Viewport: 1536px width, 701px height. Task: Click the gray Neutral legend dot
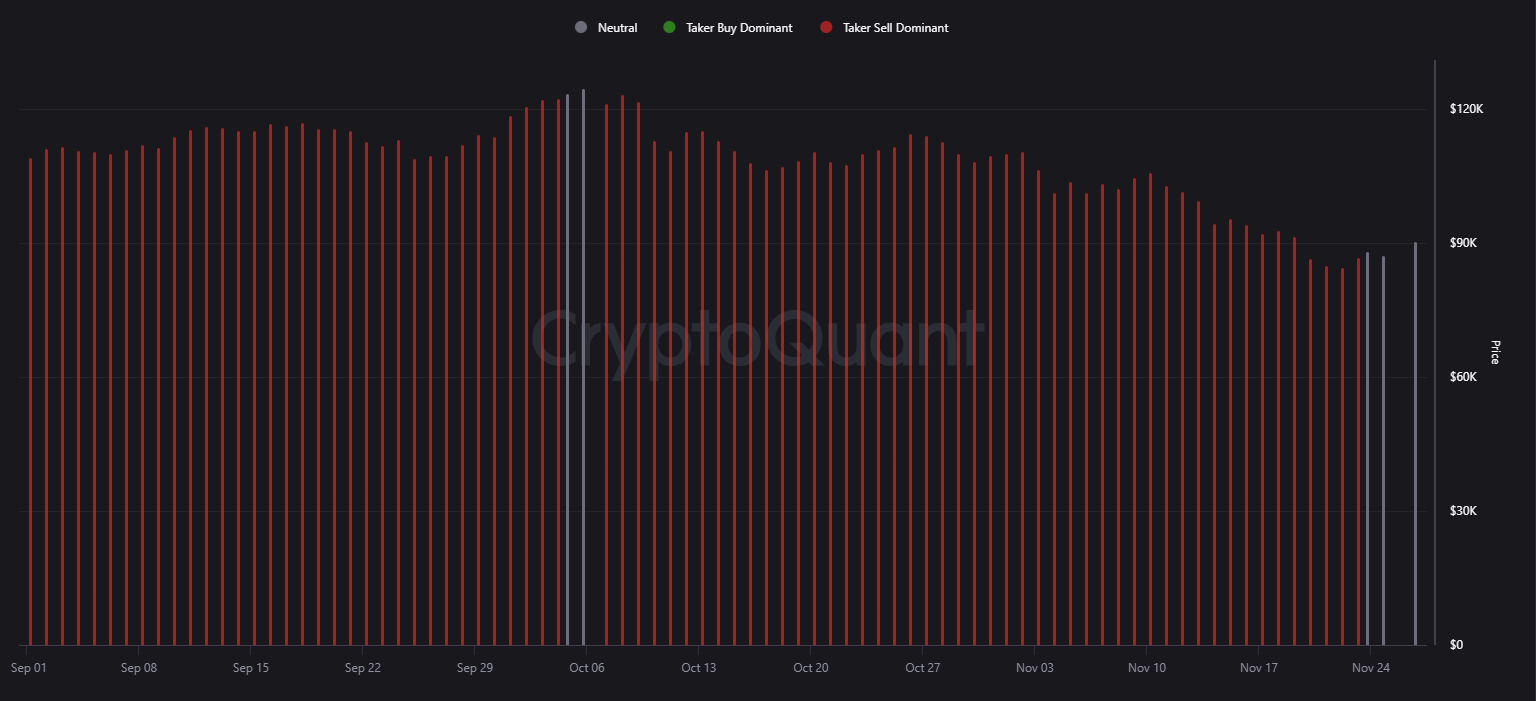581,28
